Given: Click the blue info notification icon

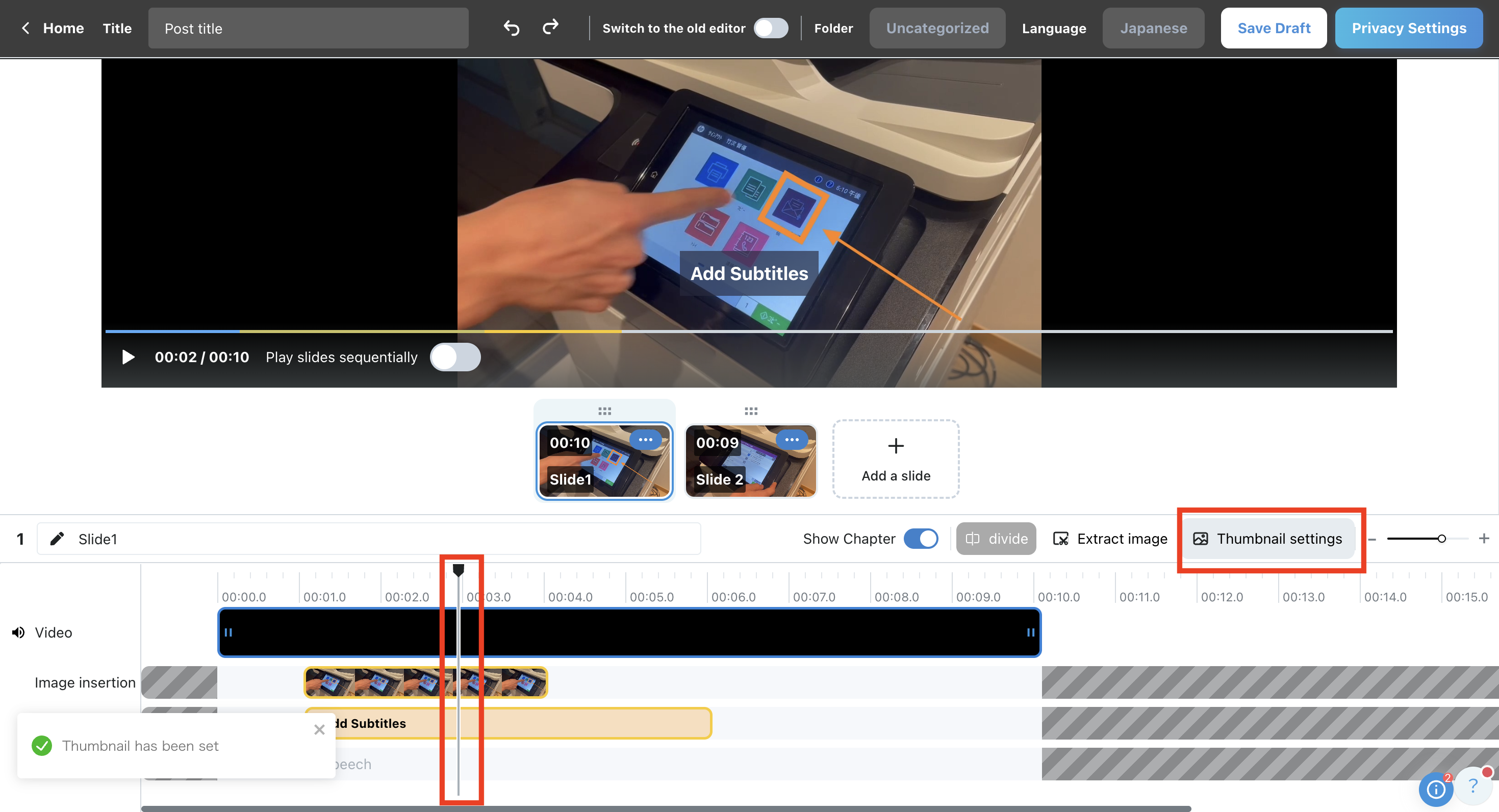Looking at the screenshot, I should (x=1436, y=789).
